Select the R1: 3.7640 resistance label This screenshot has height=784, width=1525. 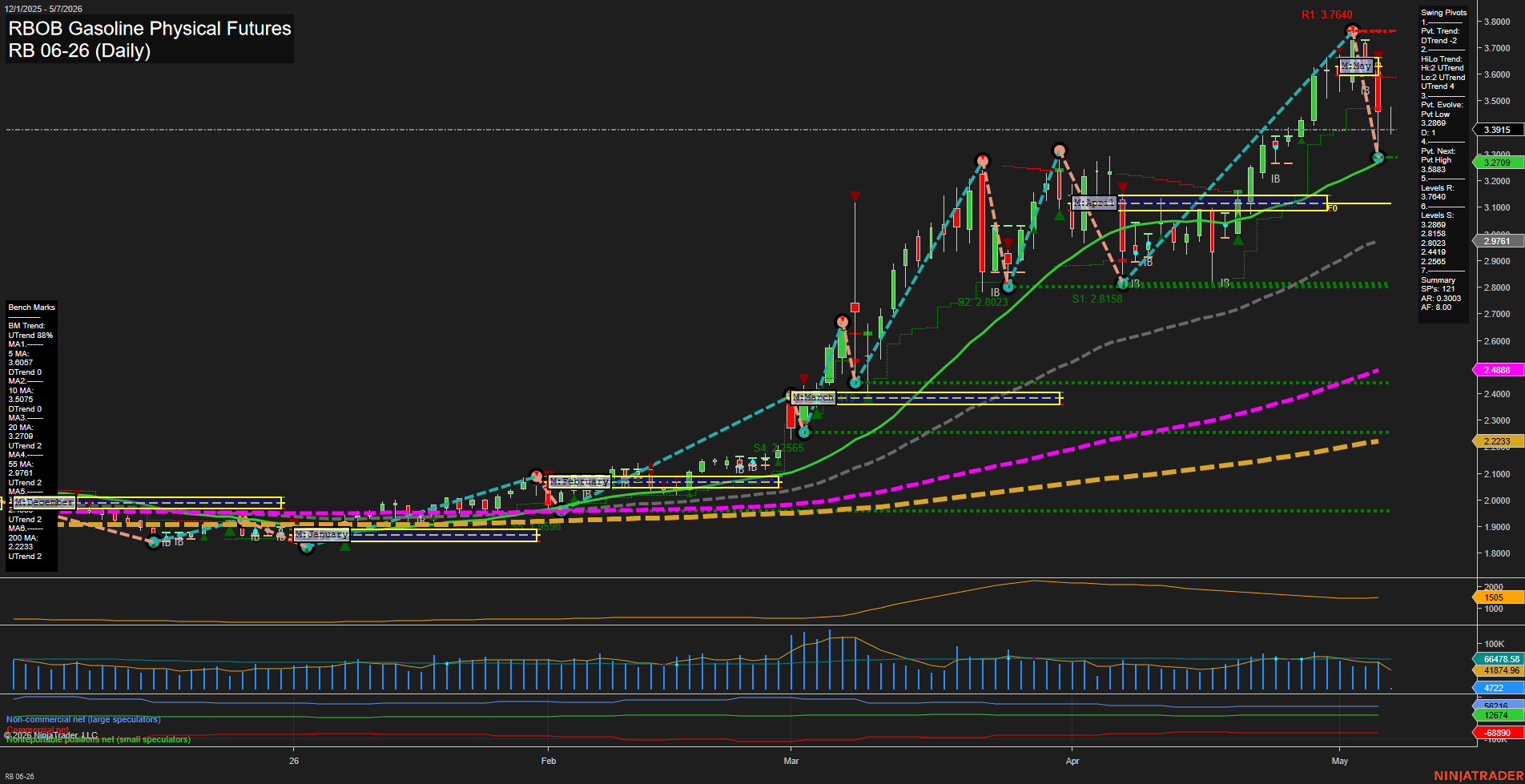tap(1326, 14)
